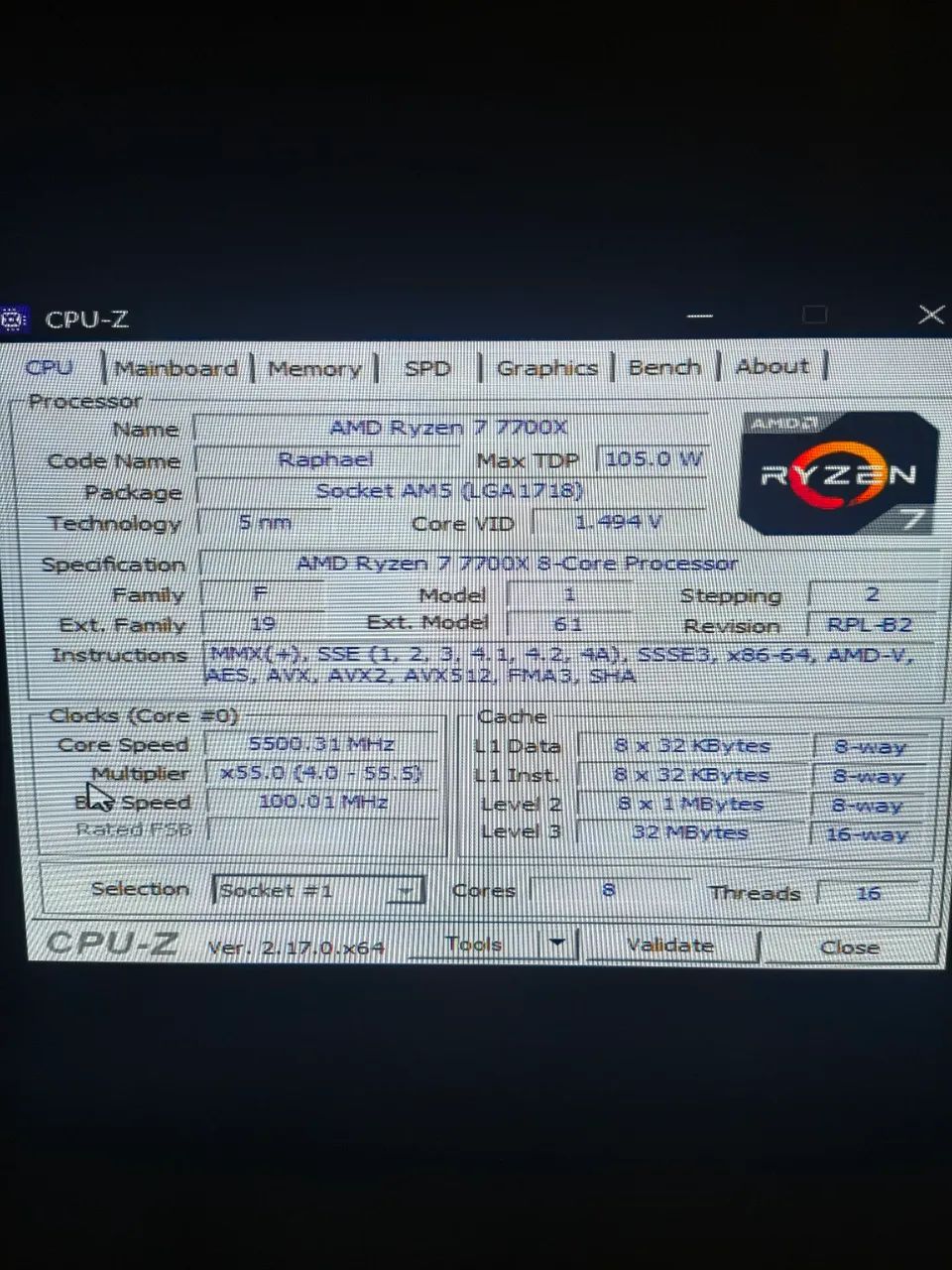The height and width of the screenshot is (1270, 952).
Task: Click Level 2 value 8 x 1 MBytes
Action: [691, 804]
